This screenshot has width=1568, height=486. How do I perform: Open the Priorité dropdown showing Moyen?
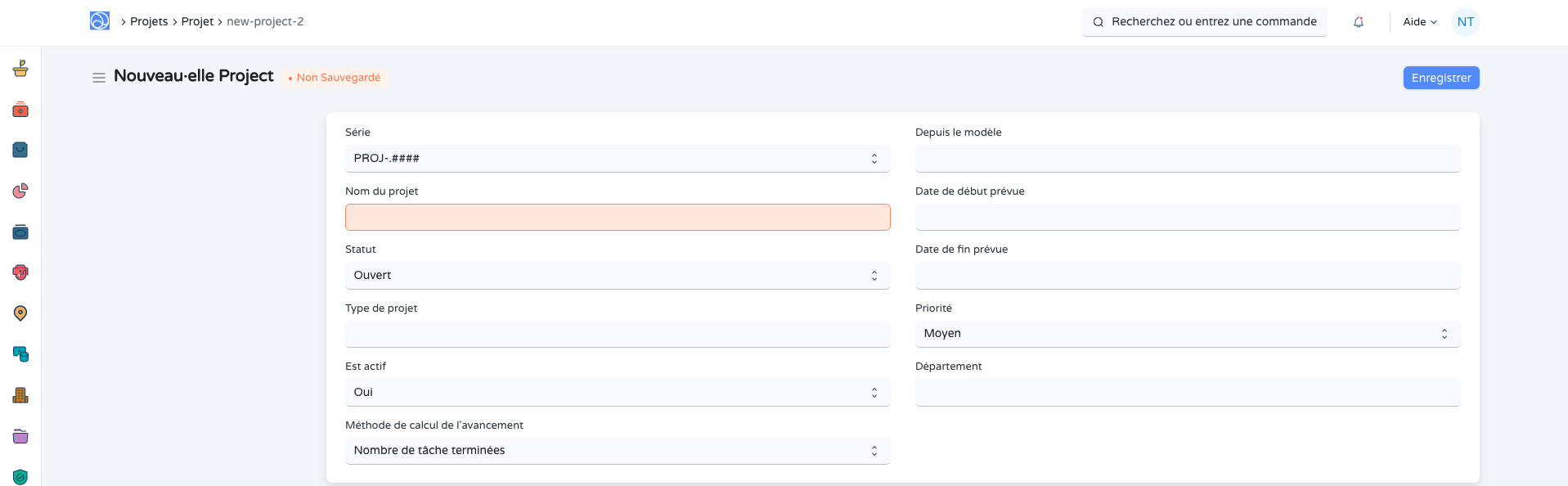tap(1187, 334)
